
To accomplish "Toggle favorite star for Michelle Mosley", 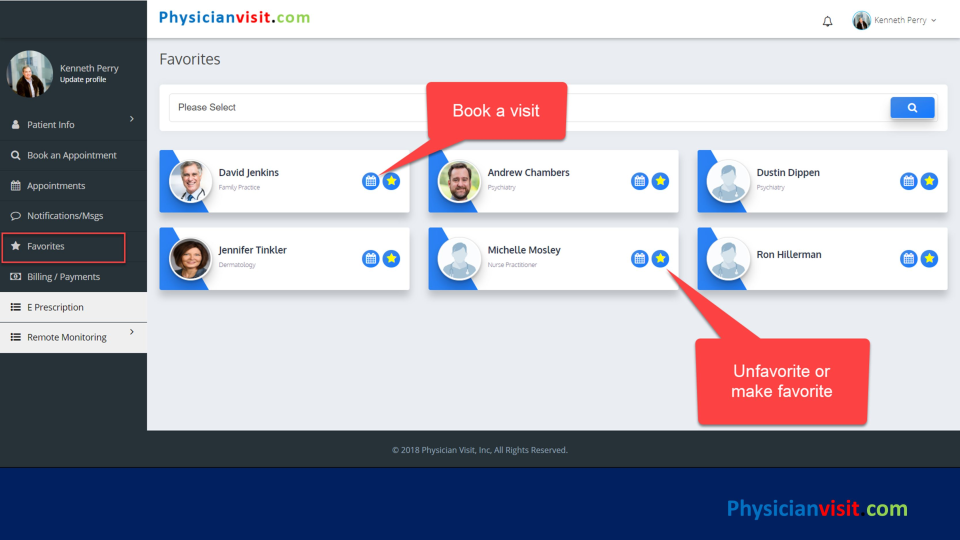I will (x=660, y=258).
